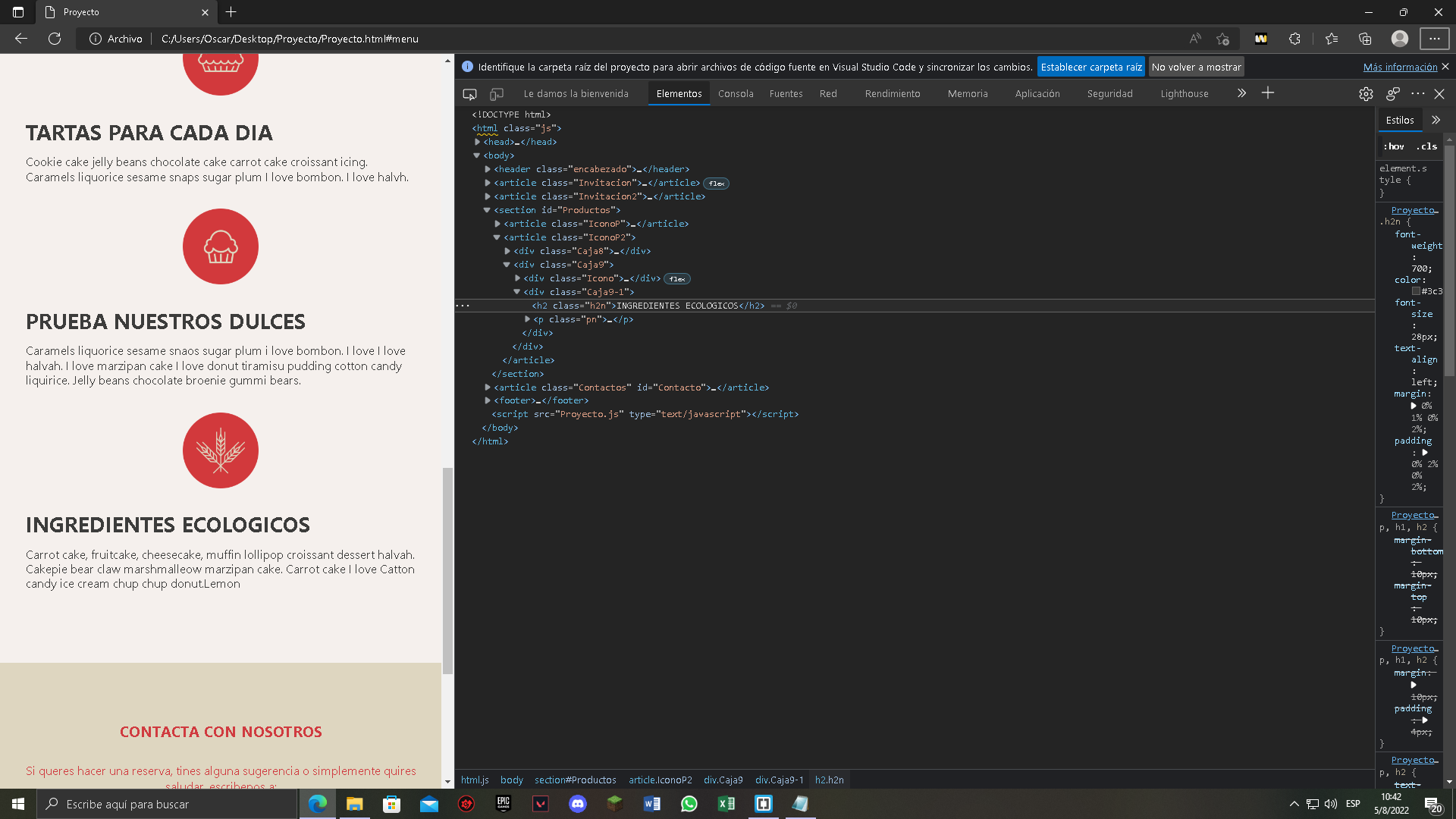The height and width of the screenshot is (819, 1456).
Task: Open Favorites star list icon
Action: click(x=1332, y=39)
